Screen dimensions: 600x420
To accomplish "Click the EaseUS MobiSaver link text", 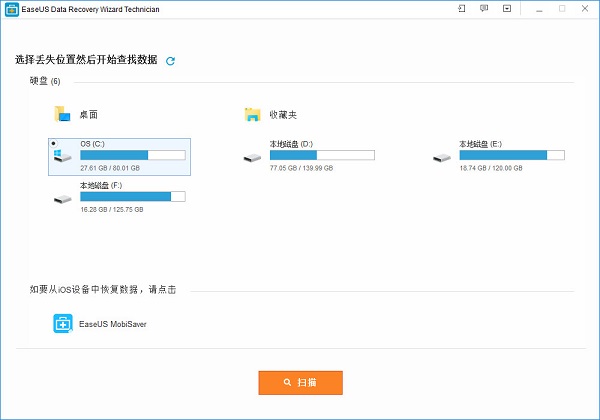I will (112, 324).
